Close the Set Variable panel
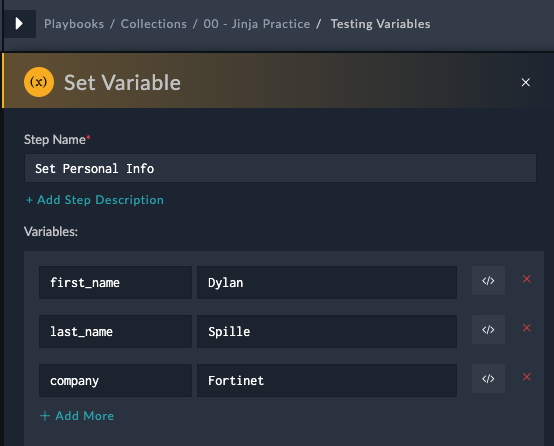The image size is (554, 446). 526,82
